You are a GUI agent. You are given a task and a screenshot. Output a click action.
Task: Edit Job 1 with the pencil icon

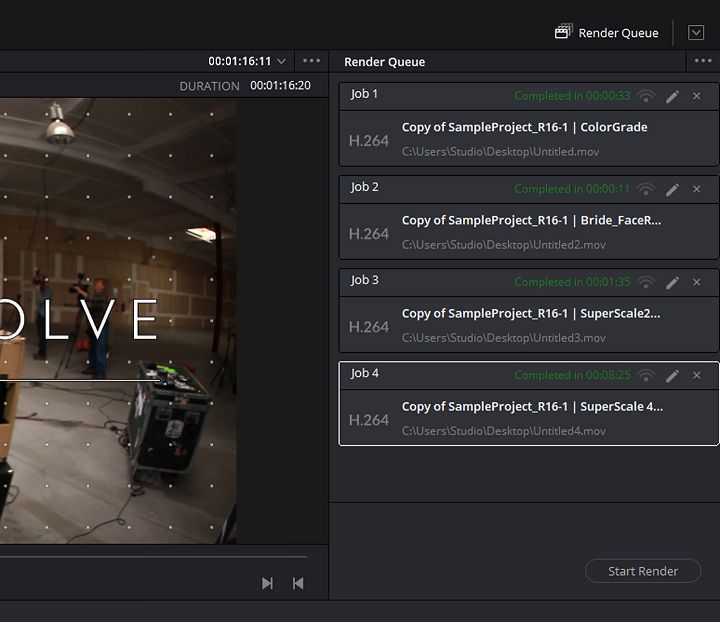pyautogui.click(x=672, y=96)
